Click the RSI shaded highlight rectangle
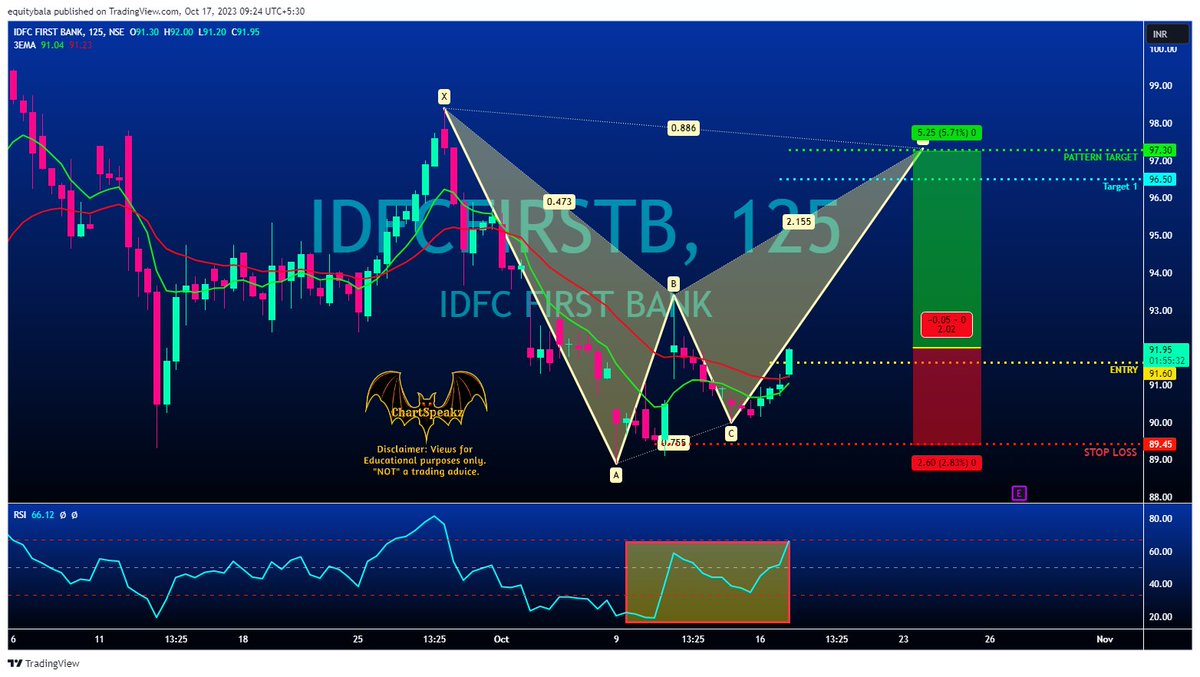 [x=707, y=581]
